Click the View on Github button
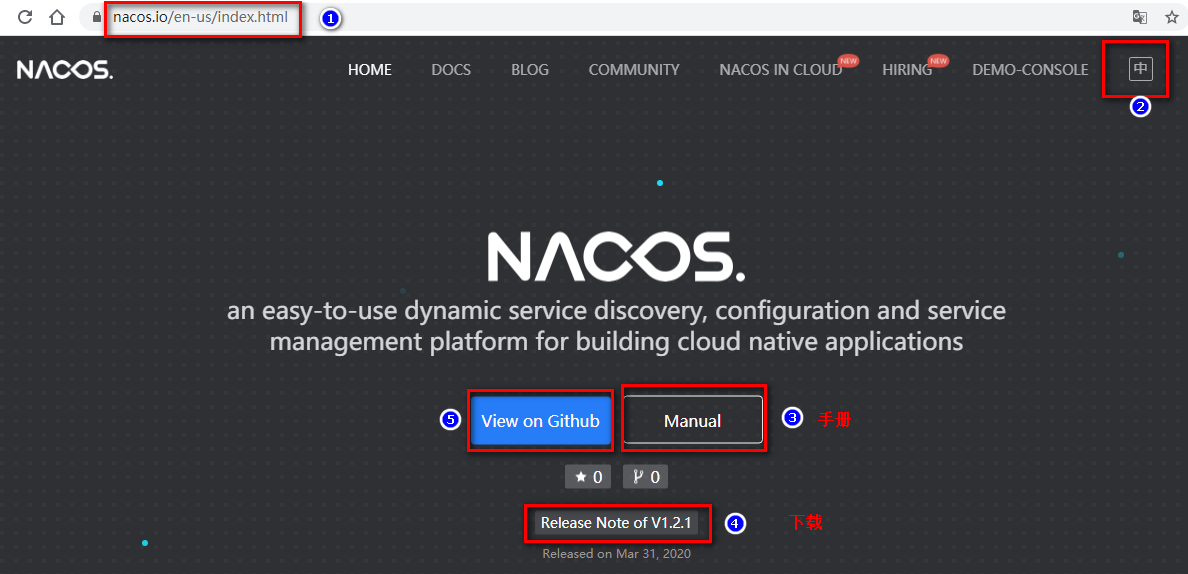Screen dimensions: 1188x574 541,420
